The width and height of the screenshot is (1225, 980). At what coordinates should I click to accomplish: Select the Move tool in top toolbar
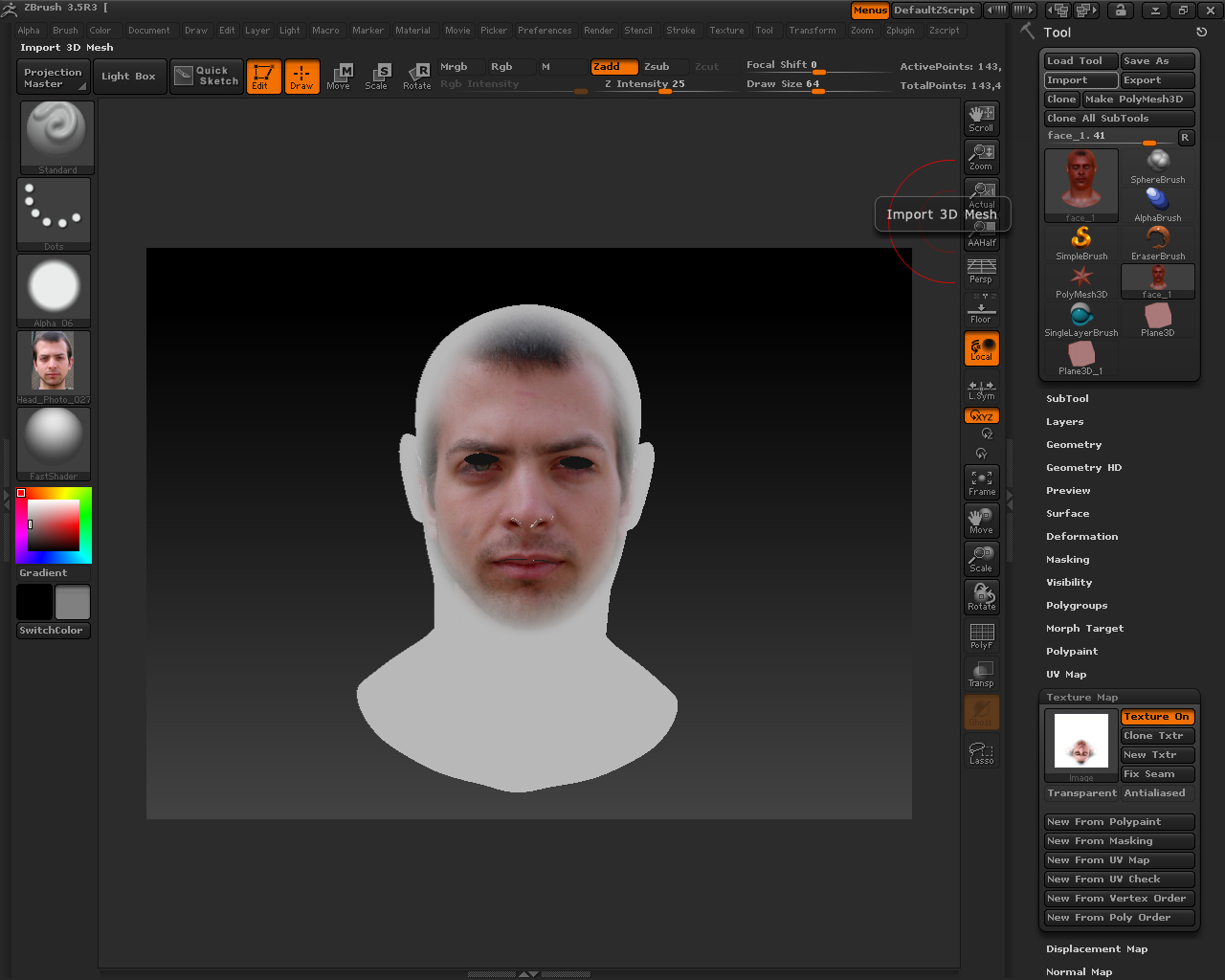click(x=339, y=76)
